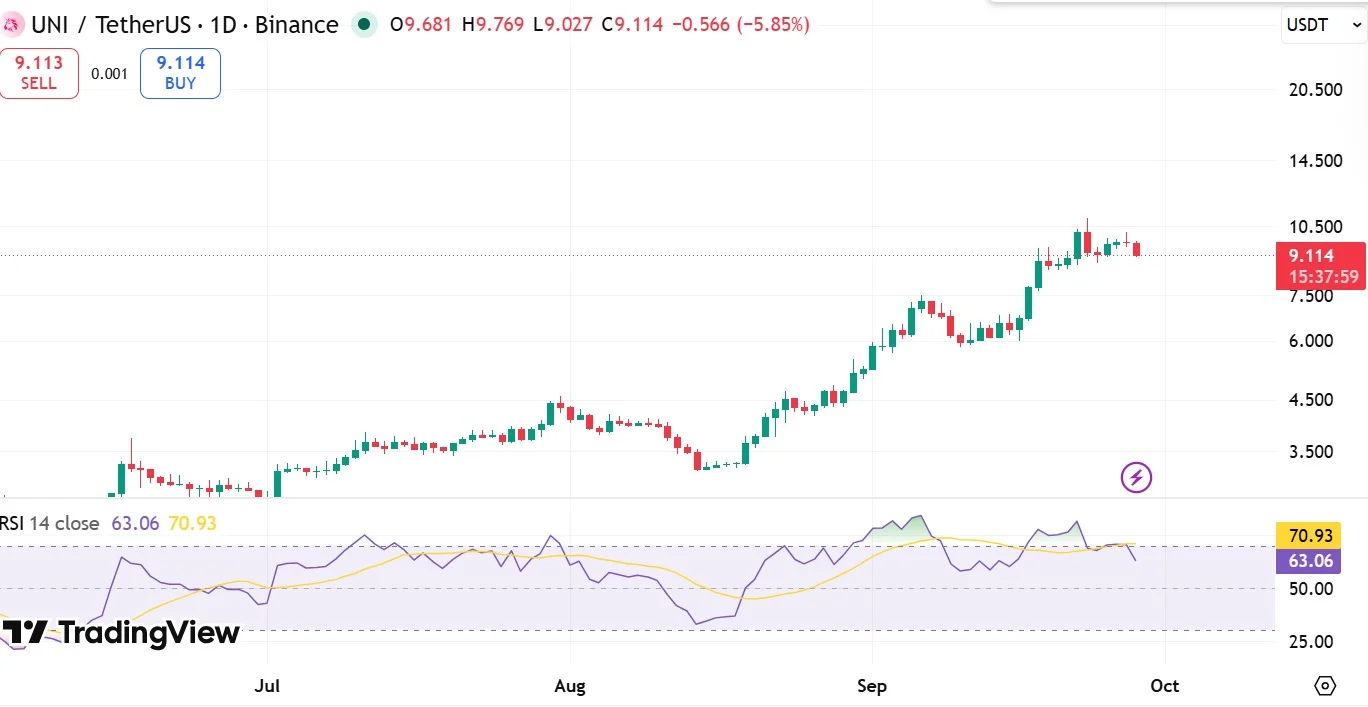This screenshot has height=707, width=1368.
Task: Click the 7.500 price axis label
Action: click(x=1311, y=296)
